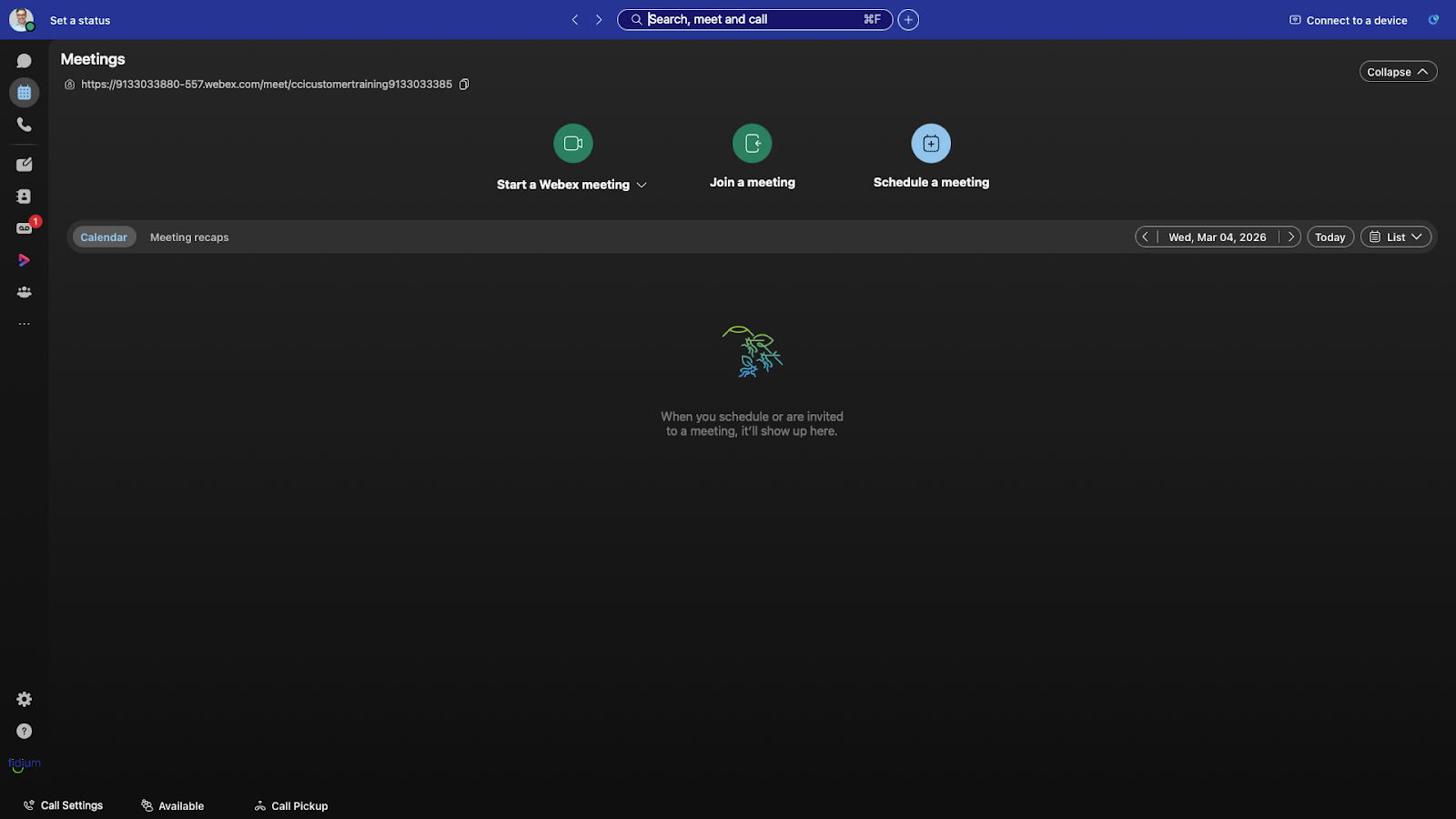The width and height of the screenshot is (1456, 819).
Task: Open the Messaging chat bubble icon
Action: pos(25,61)
